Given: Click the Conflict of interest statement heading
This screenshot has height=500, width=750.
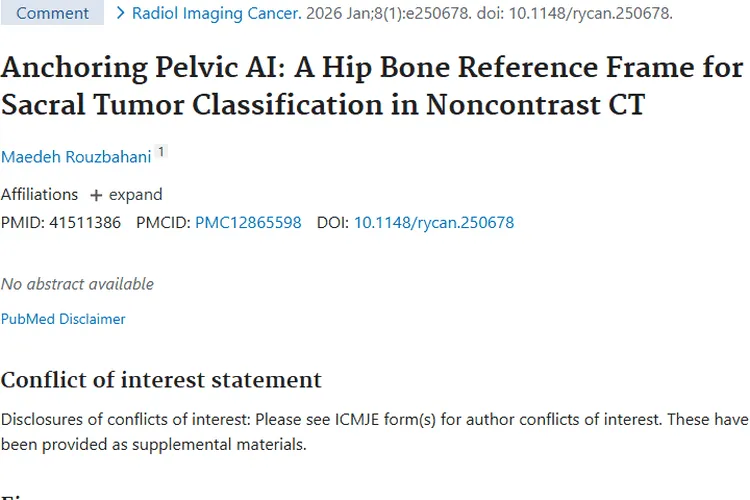Looking at the screenshot, I should click(x=161, y=380).
